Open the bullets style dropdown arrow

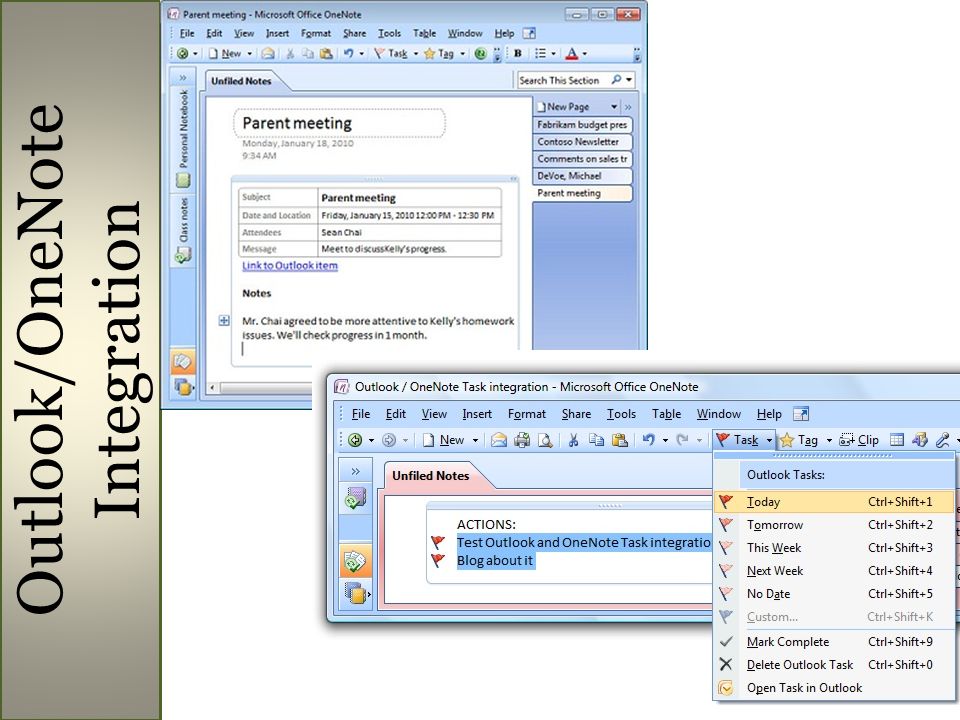[x=553, y=54]
